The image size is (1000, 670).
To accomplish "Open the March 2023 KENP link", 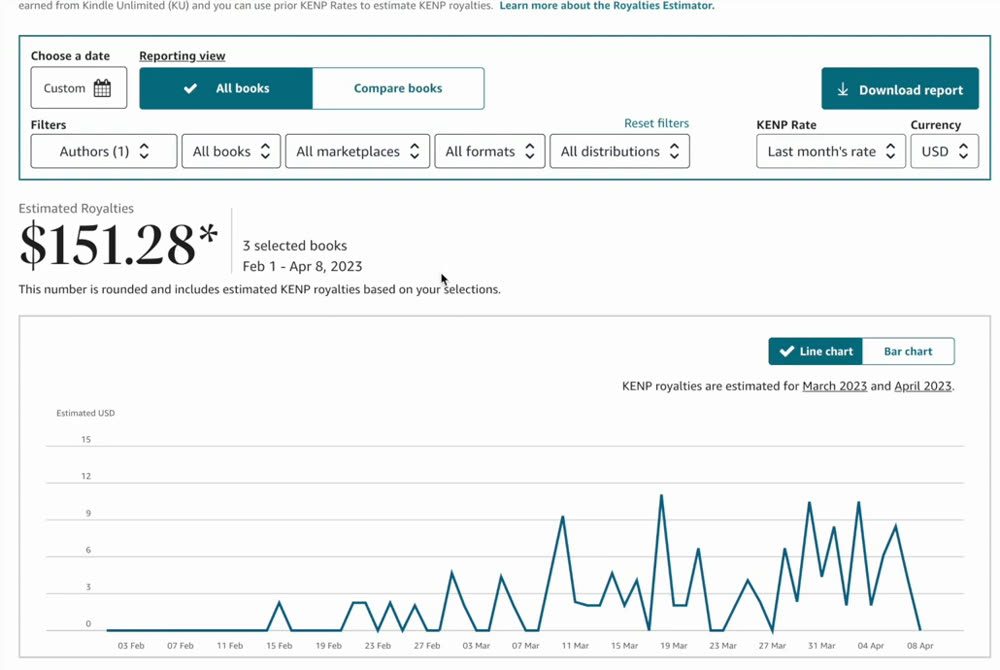I will pyautogui.click(x=834, y=386).
